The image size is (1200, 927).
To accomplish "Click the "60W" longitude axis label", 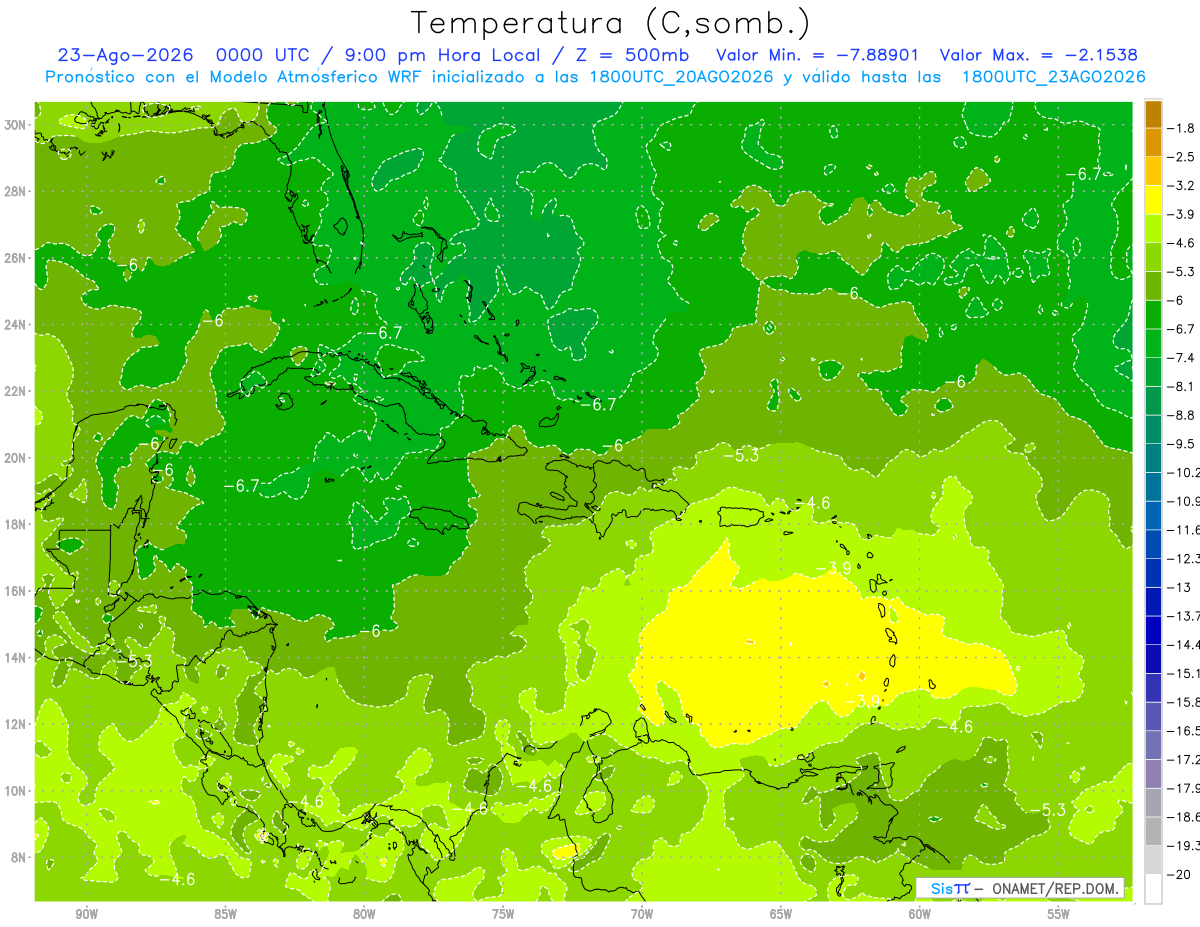I will (x=920, y=914).
